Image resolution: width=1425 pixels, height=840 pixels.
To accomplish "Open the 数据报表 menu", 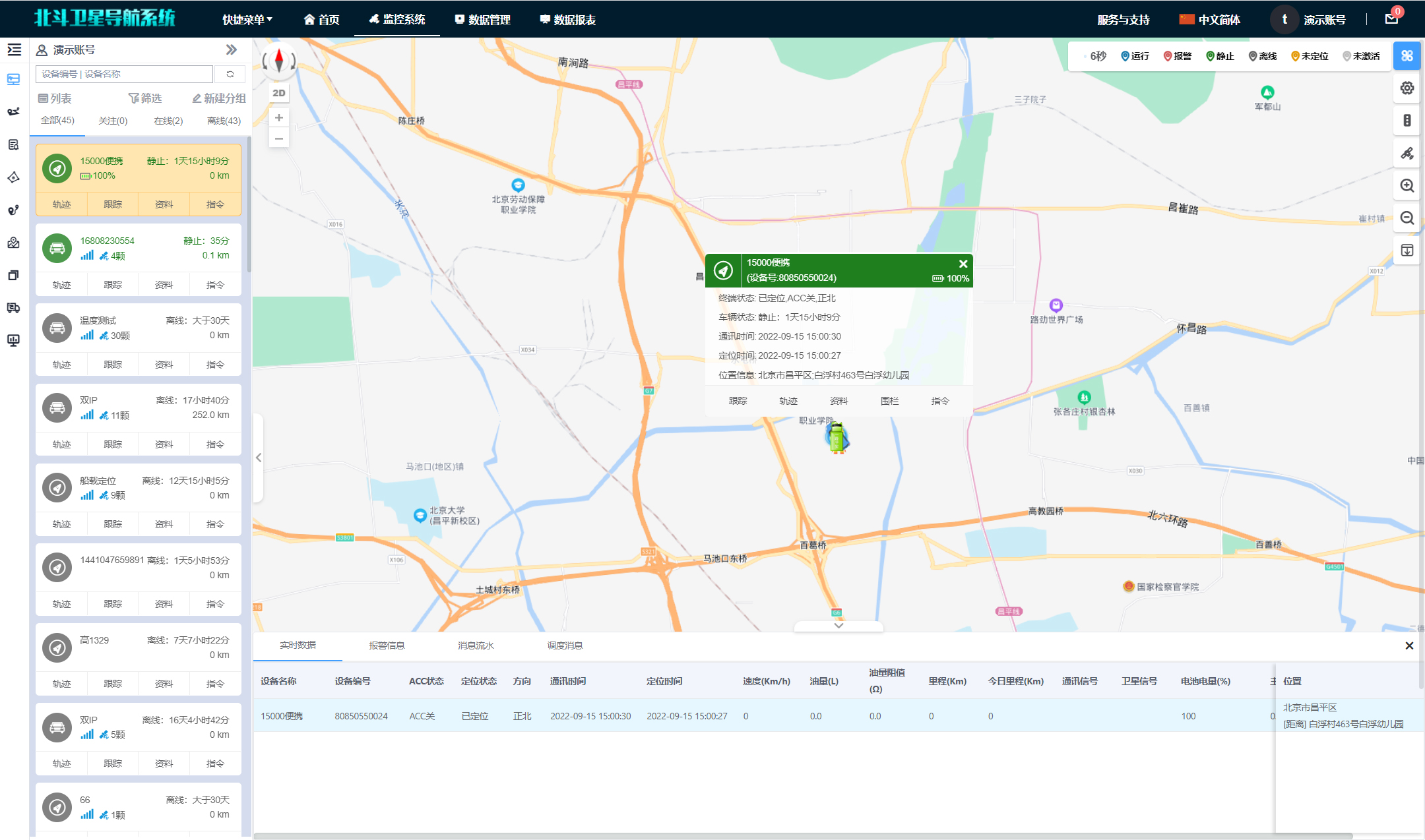I will point(568,20).
